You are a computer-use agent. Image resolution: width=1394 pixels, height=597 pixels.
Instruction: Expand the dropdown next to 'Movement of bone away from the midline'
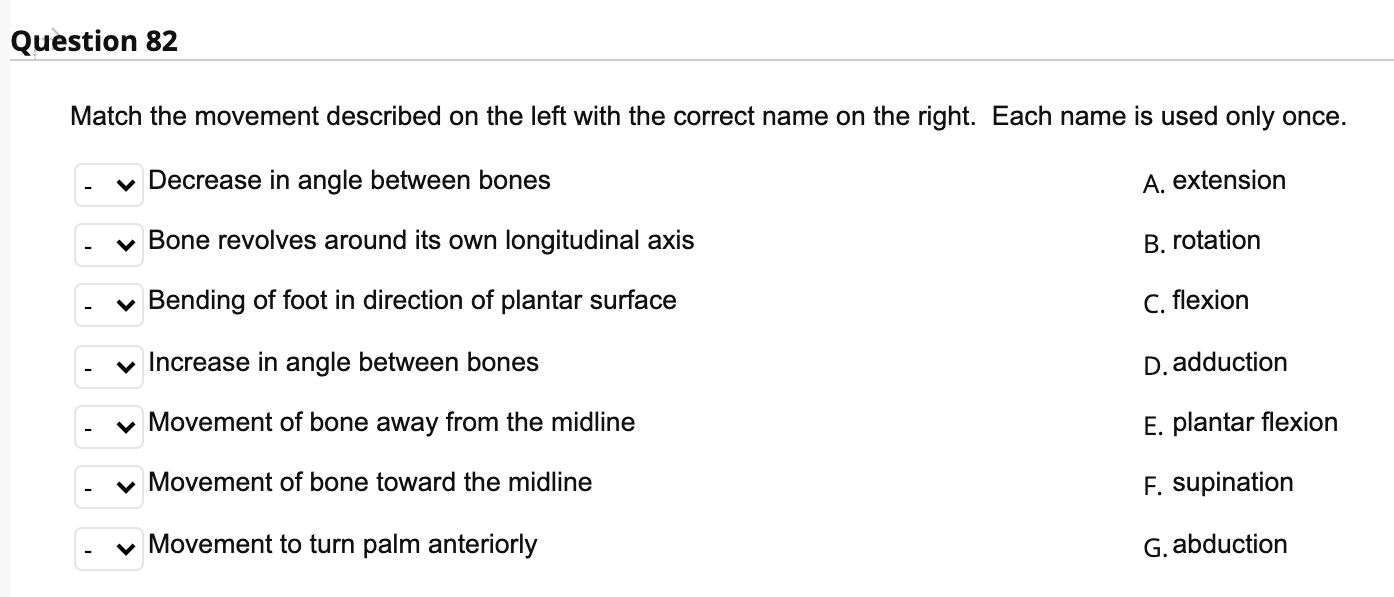click(108, 426)
